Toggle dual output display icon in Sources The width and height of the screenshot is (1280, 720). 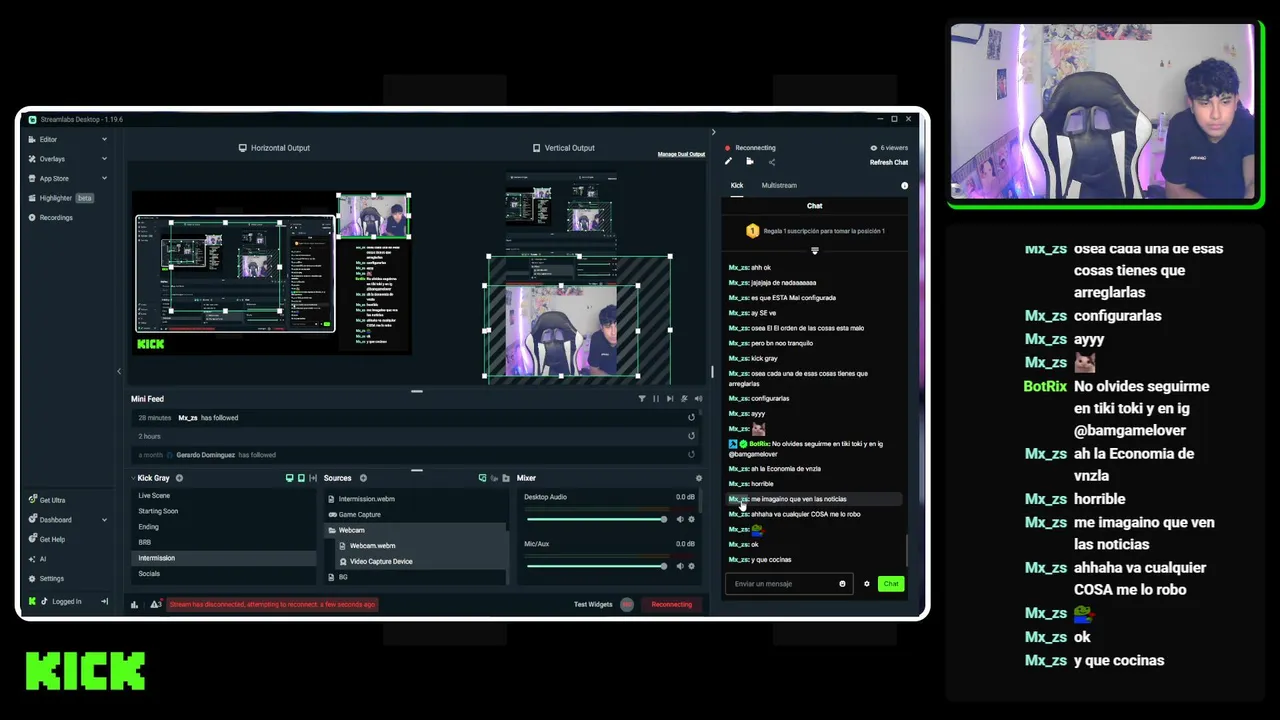[482, 478]
